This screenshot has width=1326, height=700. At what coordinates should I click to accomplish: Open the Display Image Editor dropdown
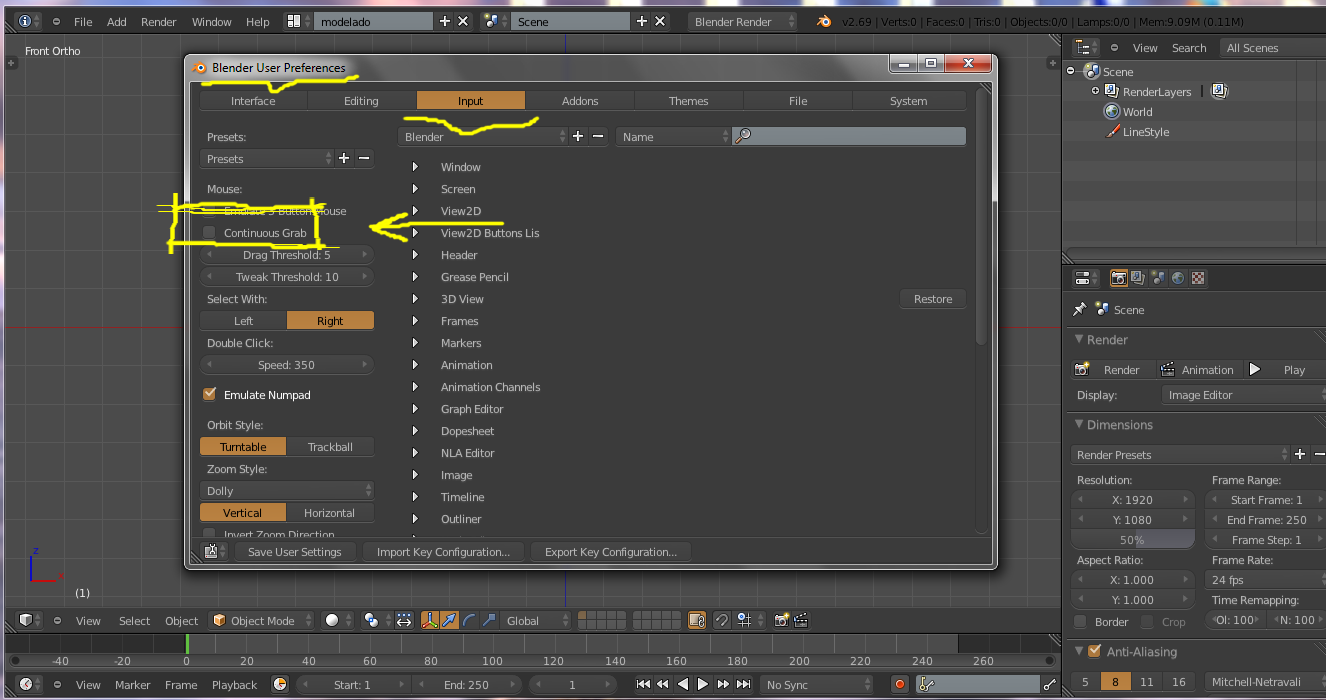(1244, 395)
